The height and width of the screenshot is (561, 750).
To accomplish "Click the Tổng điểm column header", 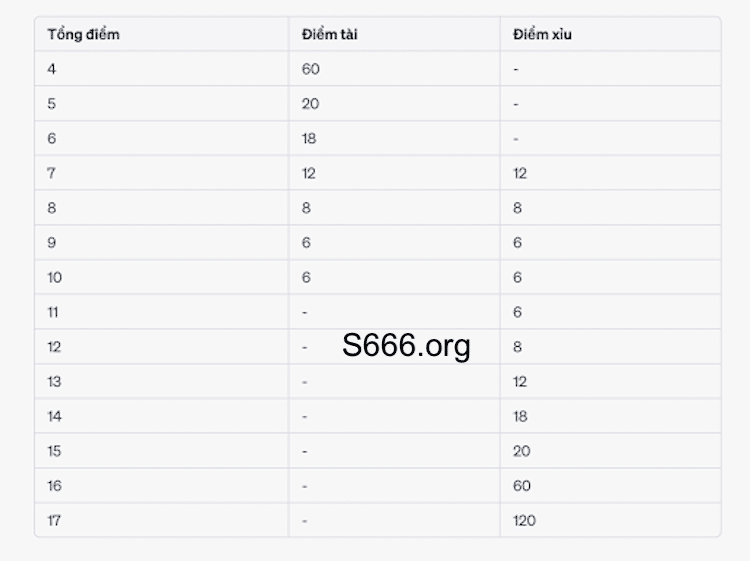I will [x=83, y=34].
